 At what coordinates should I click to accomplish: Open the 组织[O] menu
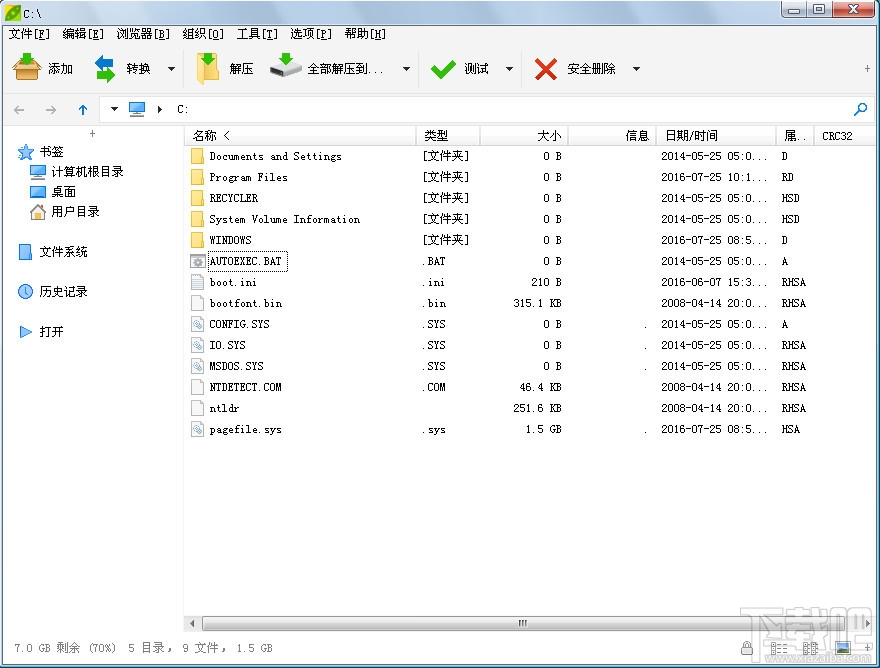click(203, 34)
